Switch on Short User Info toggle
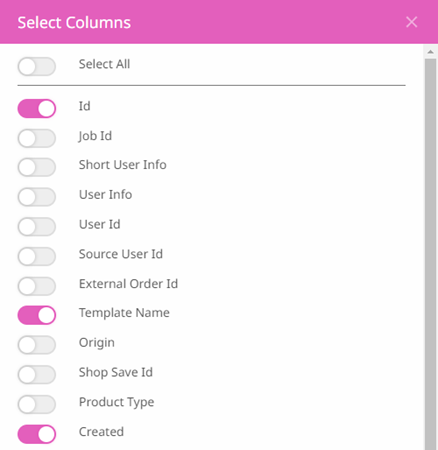438x450 pixels. coord(37,167)
